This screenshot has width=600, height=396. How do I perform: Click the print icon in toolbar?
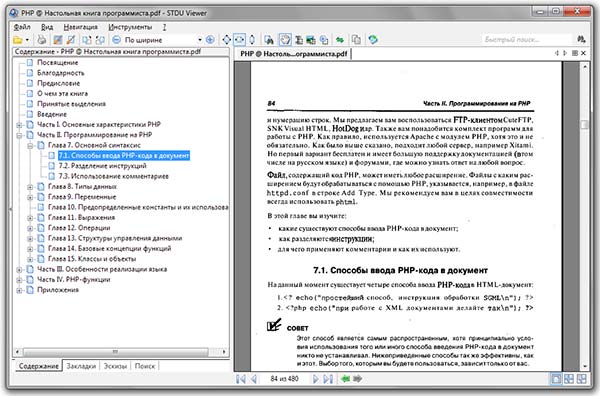click(x=42, y=40)
